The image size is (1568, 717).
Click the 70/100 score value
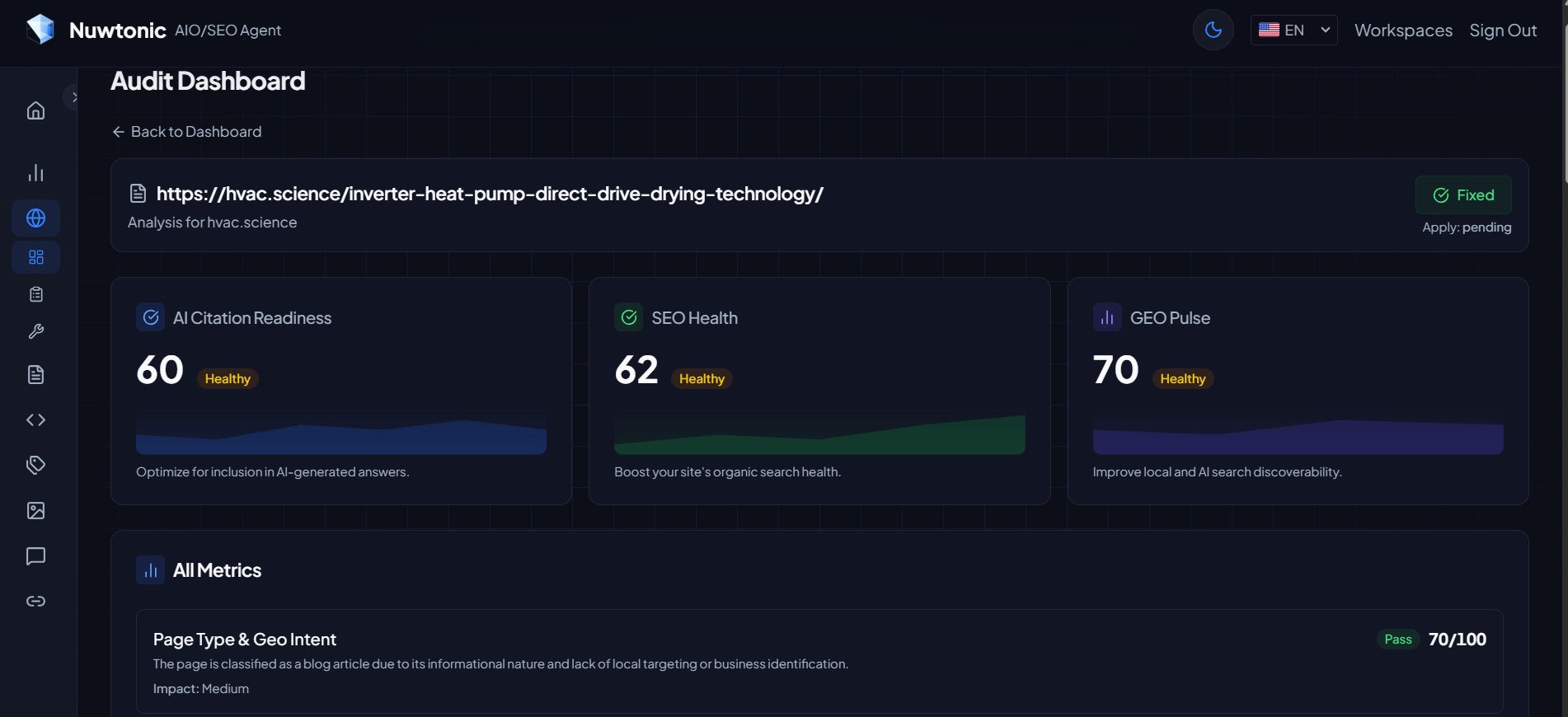click(1457, 640)
